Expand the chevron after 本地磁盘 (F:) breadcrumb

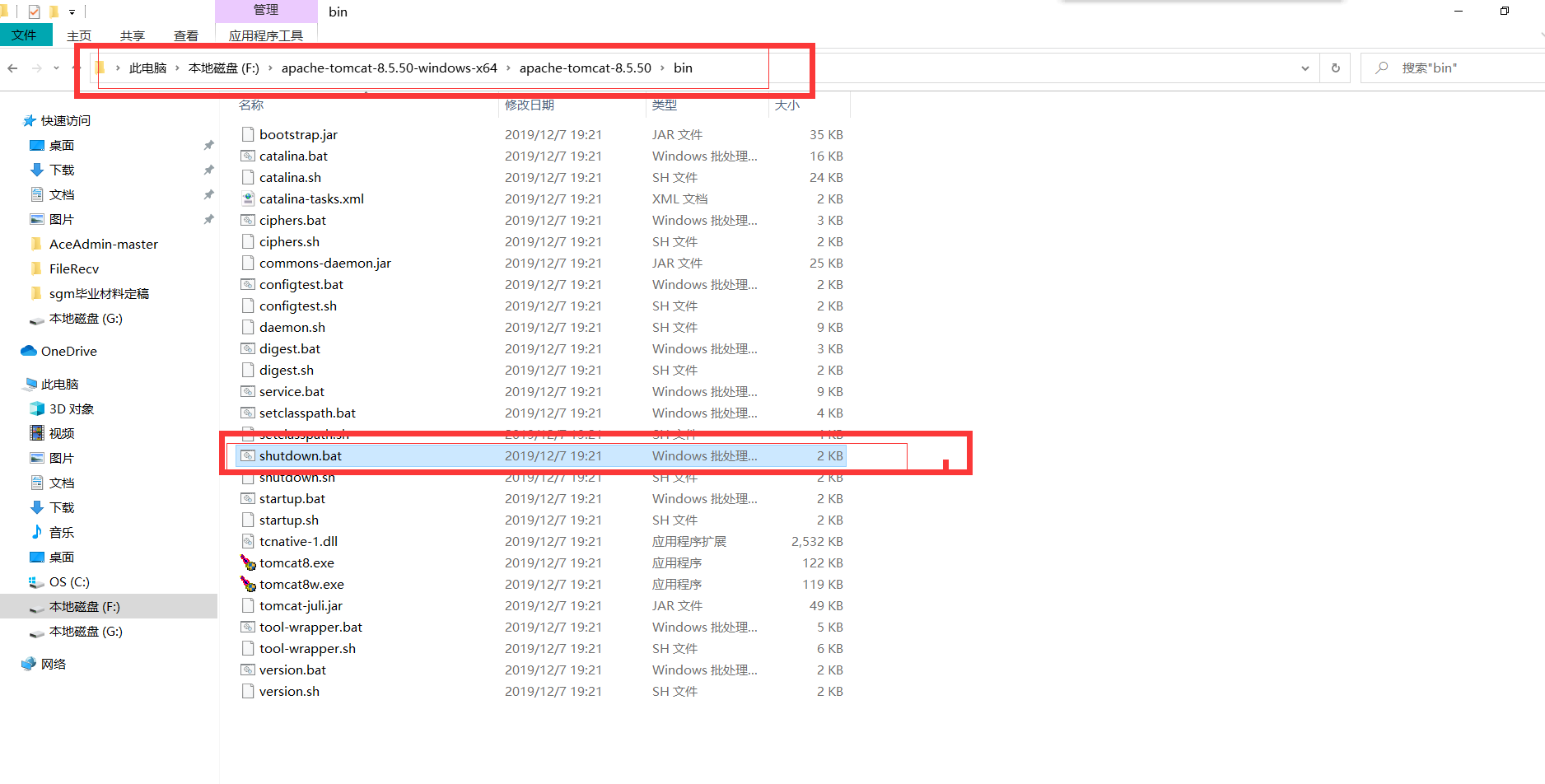(270, 68)
